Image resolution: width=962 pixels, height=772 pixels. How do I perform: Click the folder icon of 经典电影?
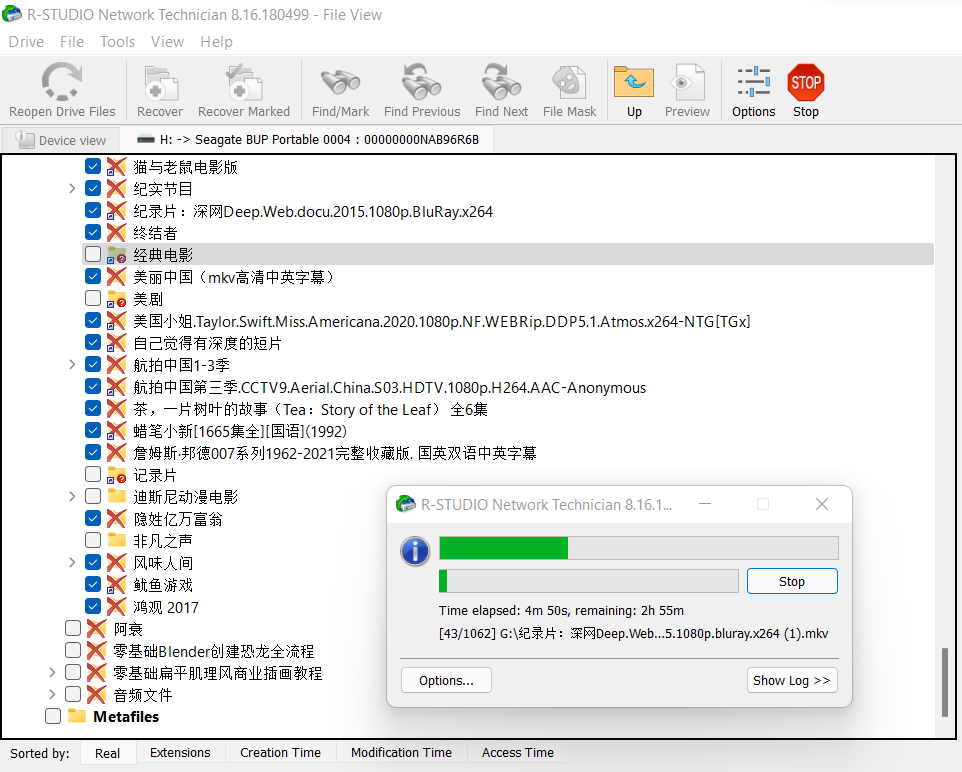[117, 255]
